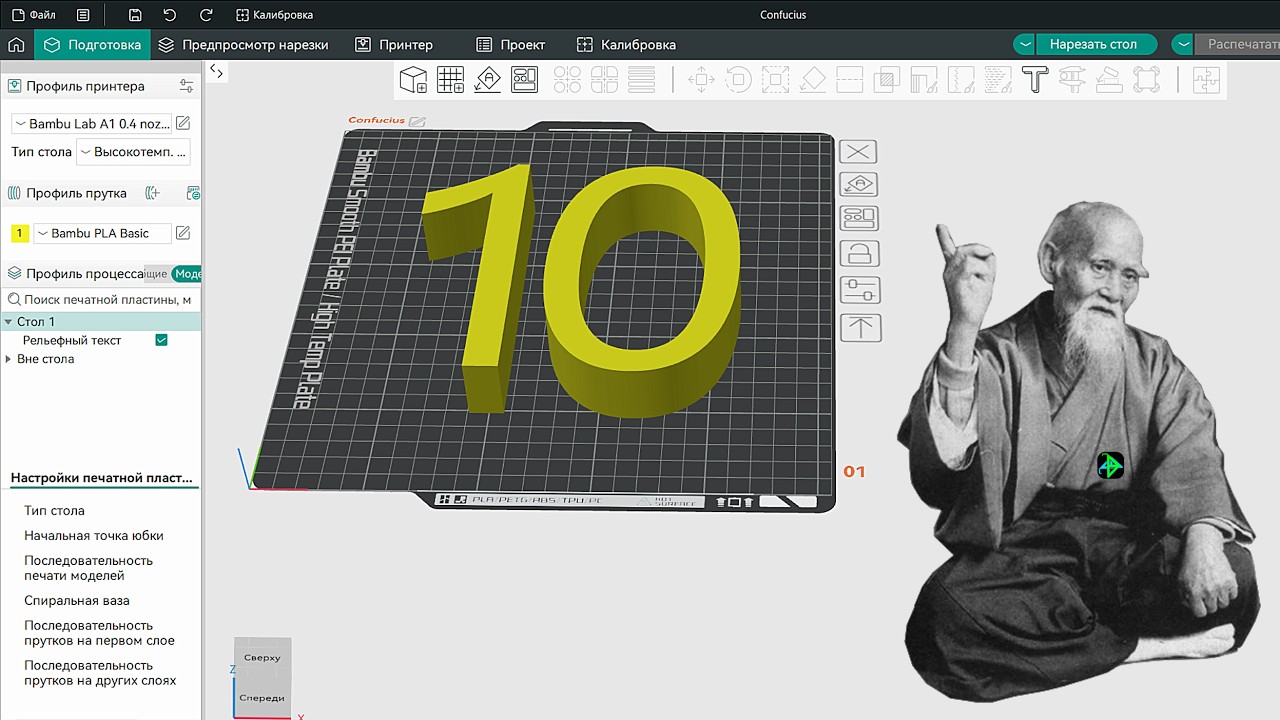The width and height of the screenshot is (1280, 720).
Task: Select the Seam painting tool
Action: [960, 80]
